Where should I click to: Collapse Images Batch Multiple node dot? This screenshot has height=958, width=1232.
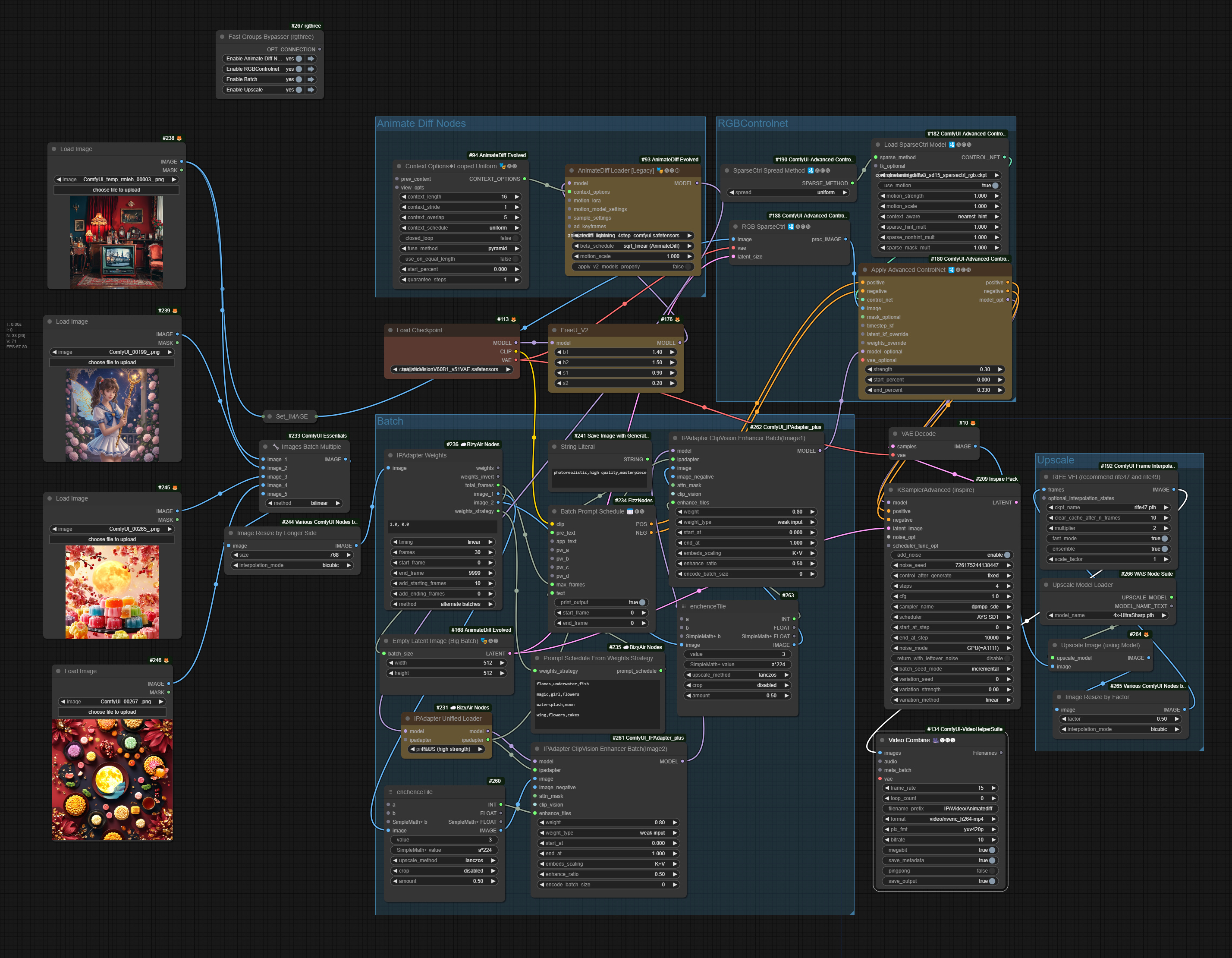266,447
